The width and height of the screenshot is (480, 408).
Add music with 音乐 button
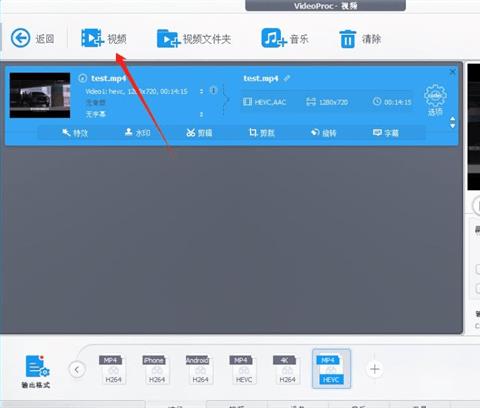[x=285, y=38]
